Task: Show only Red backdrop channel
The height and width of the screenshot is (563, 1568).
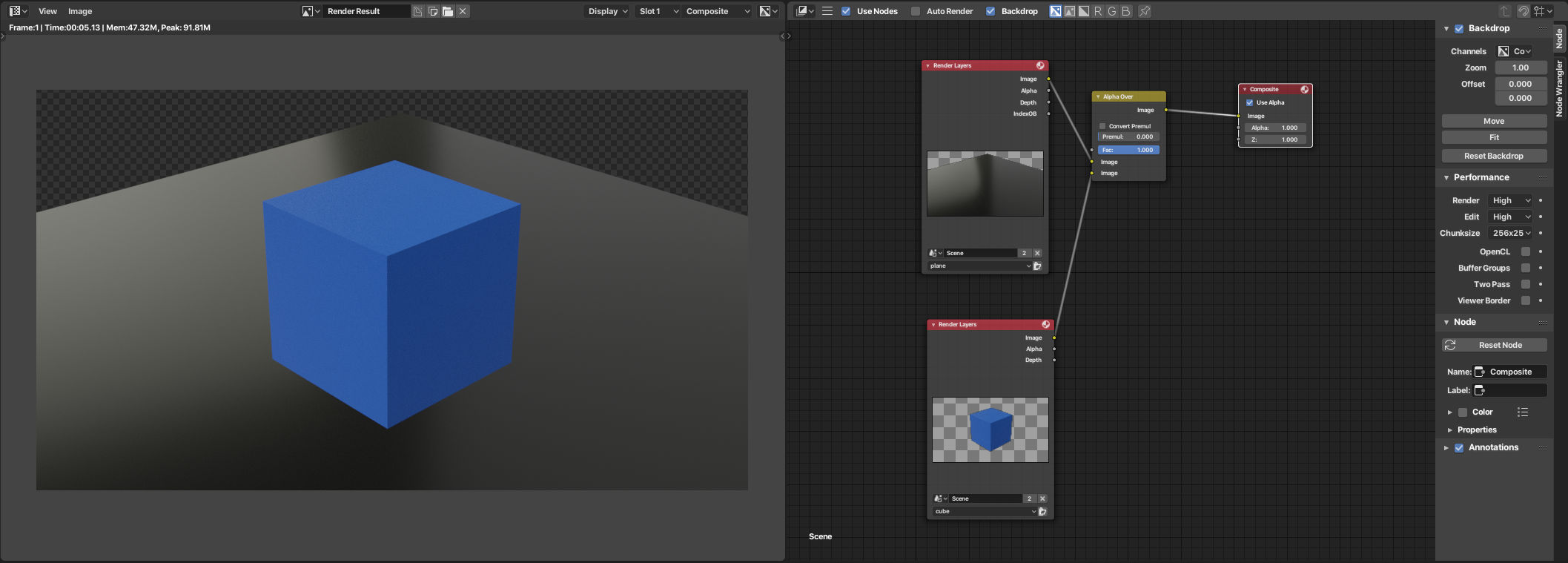Action: (x=1098, y=11)
